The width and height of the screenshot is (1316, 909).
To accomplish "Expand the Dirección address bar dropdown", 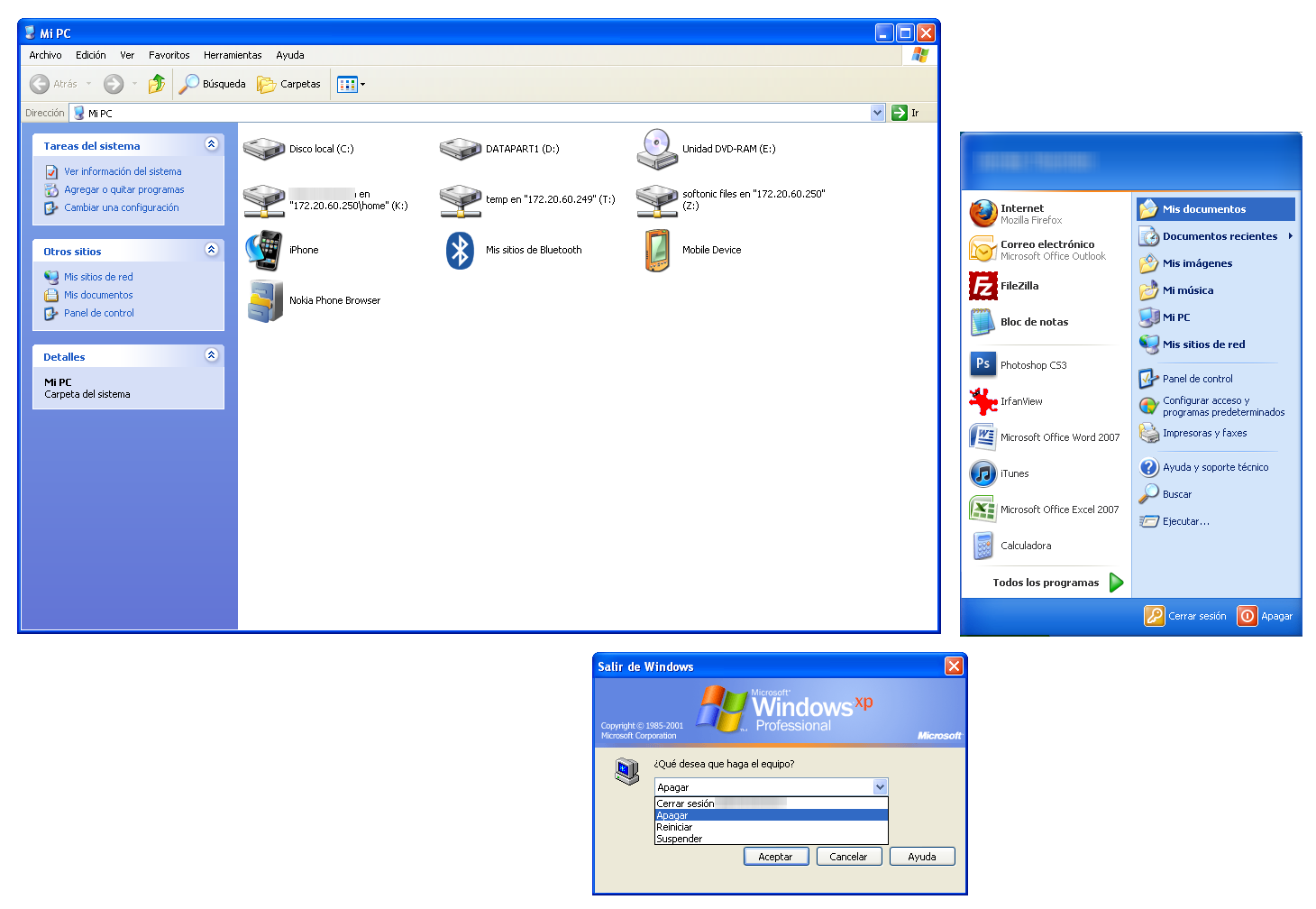I will click(878, 113).
